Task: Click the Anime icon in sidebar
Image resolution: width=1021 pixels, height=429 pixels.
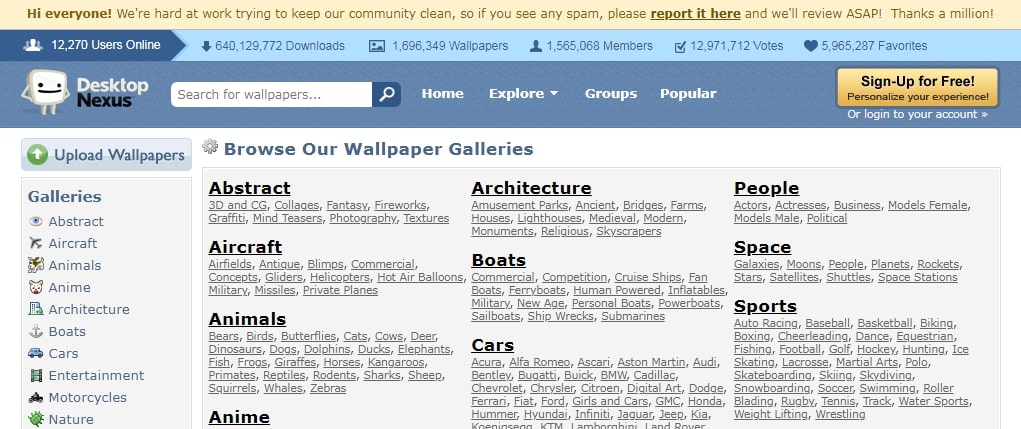Action: [x=36, y=287]
